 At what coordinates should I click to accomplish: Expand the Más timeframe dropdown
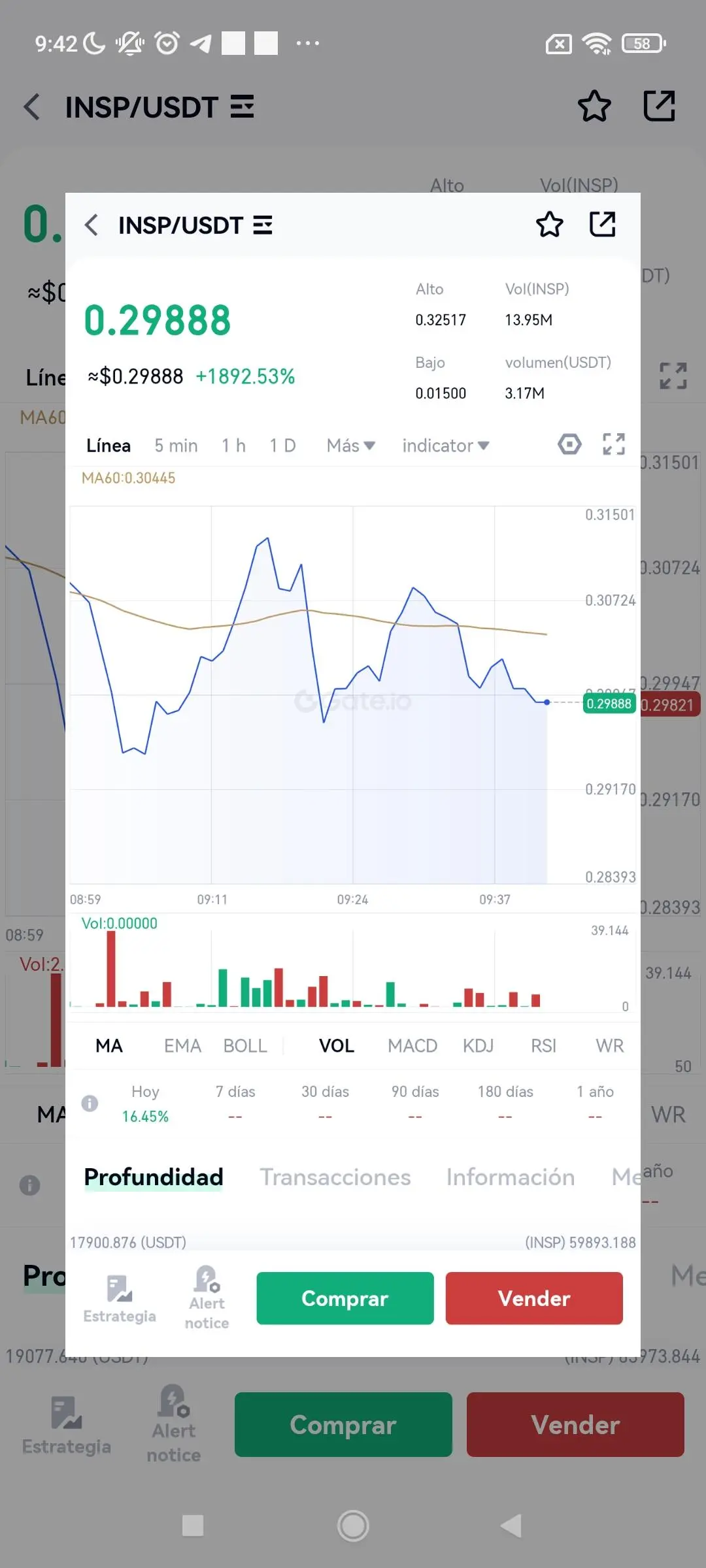pyautogui.click(x=350, y=446)
